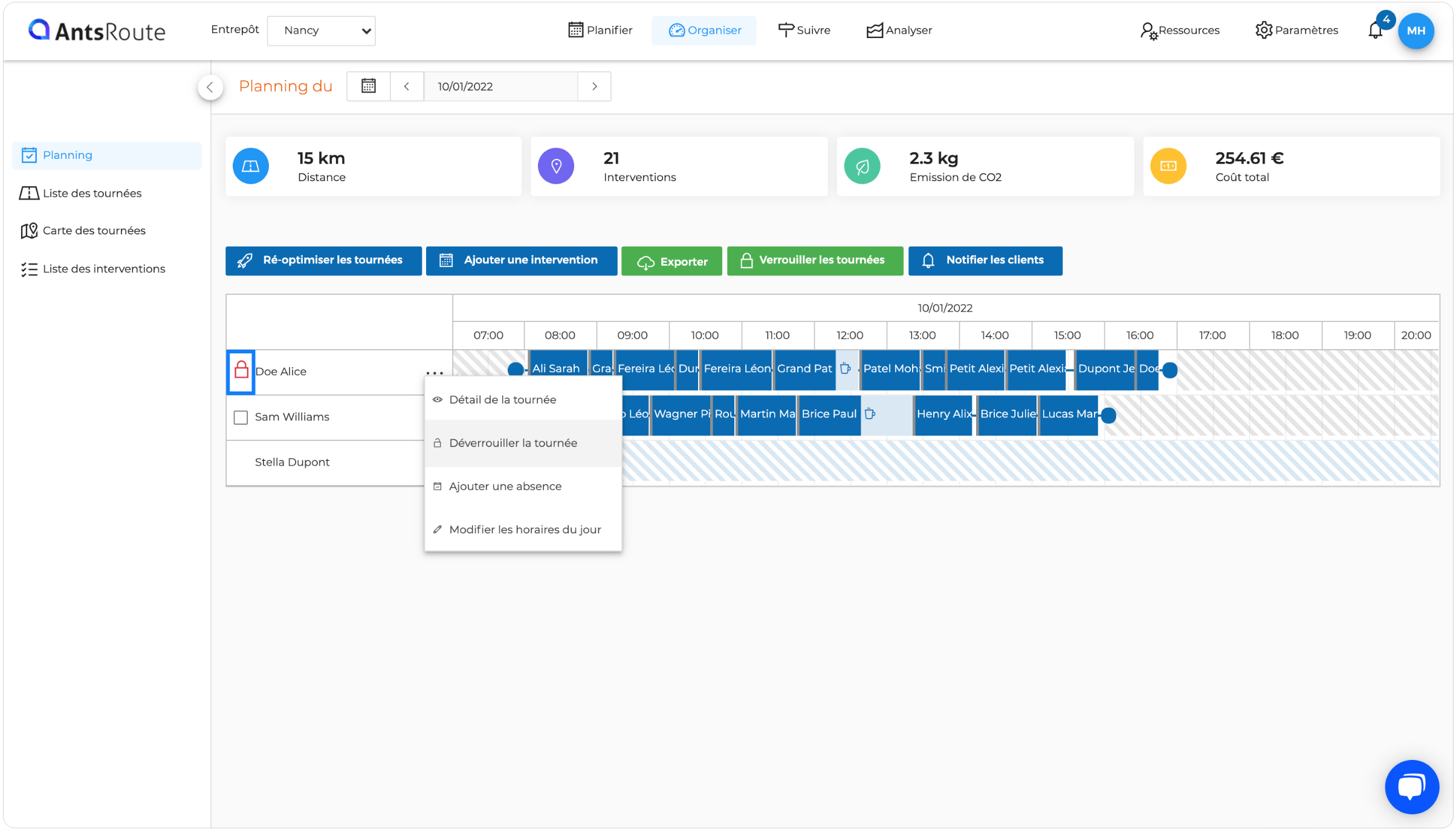Screen dimensions: 1456x830
Task: Click Doe Alice's lunch break cup icon
Action: coord(846,368)
